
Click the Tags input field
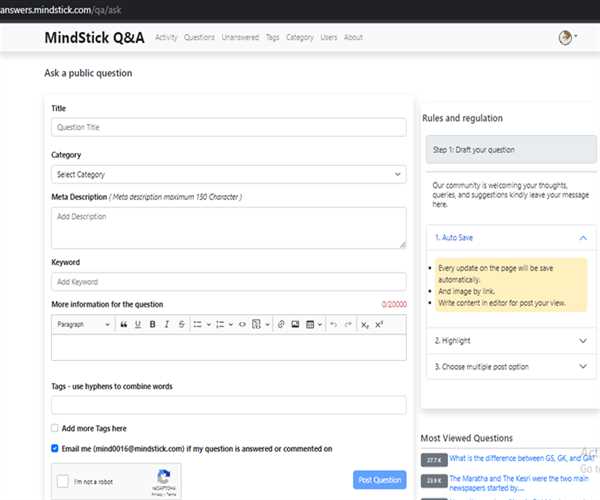coord(229,405)
